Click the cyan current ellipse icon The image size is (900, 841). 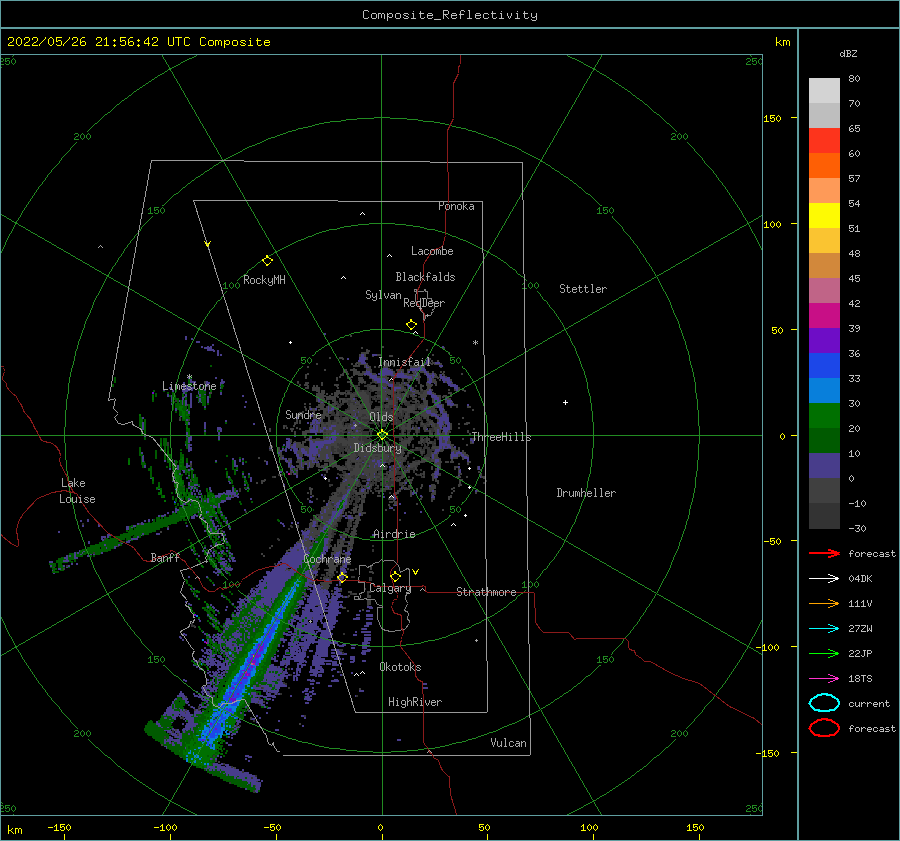coord(824,703)
